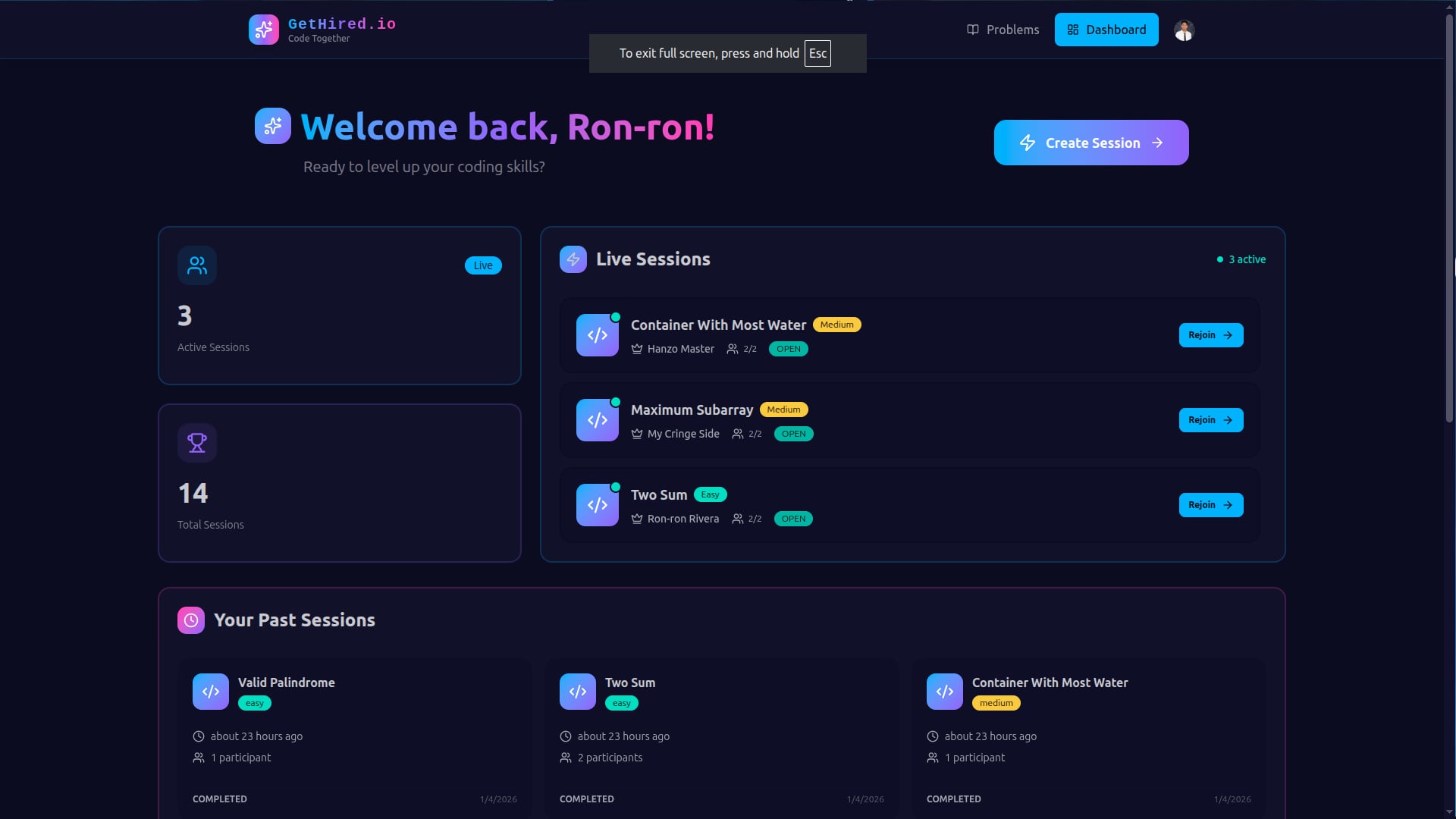Select the Dashboard navigation item
The height and width of the screenshot is (819, 1456).
point(1106,30)
